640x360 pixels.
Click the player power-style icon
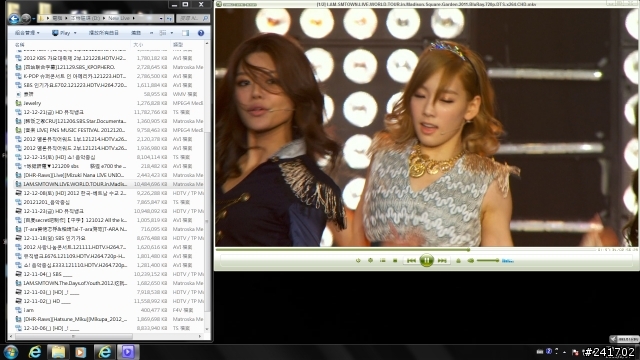tap(358, 260)
